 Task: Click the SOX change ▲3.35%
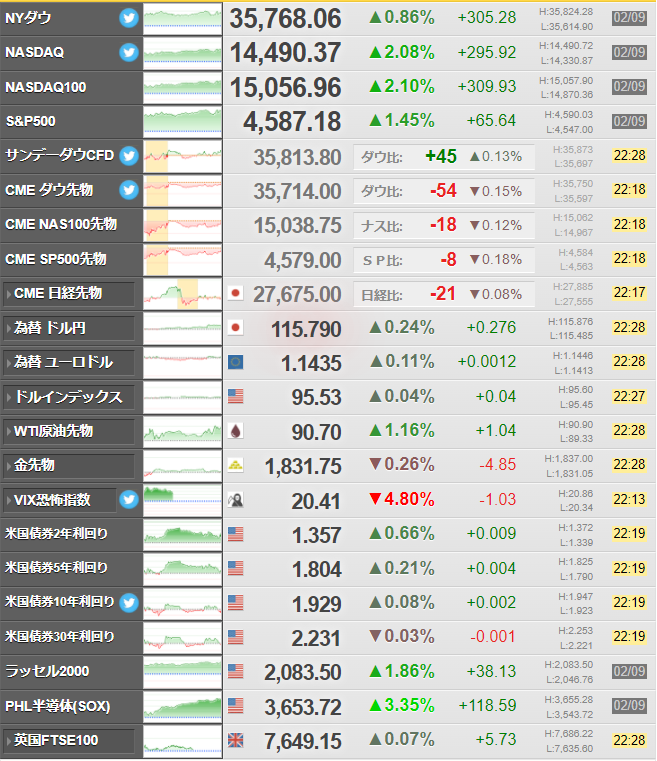pyautogui.click(x=402, y=706)
